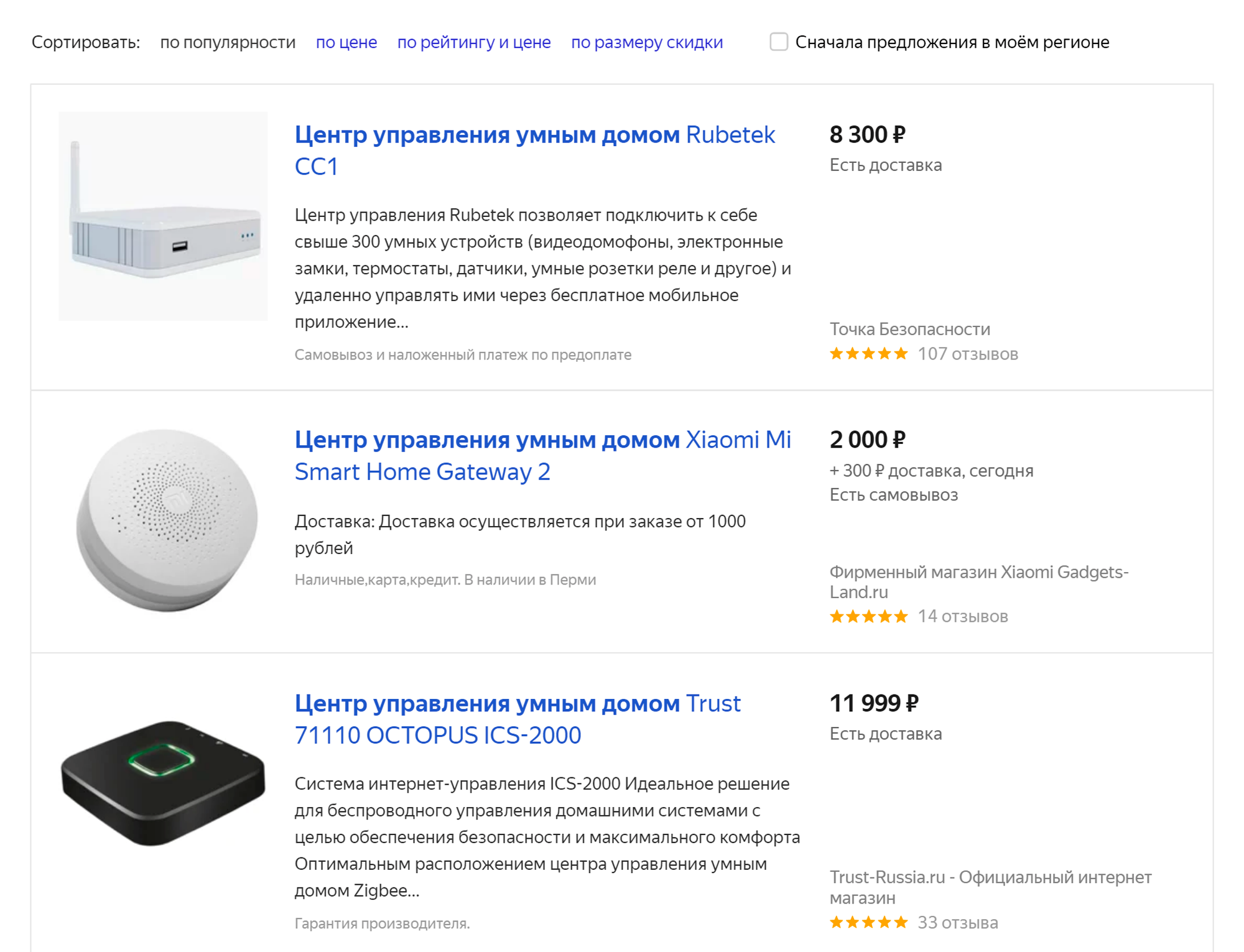1244x952 pixels.
Task: Click star rating of Точка Безопасности shop
Action: point(869,354)
